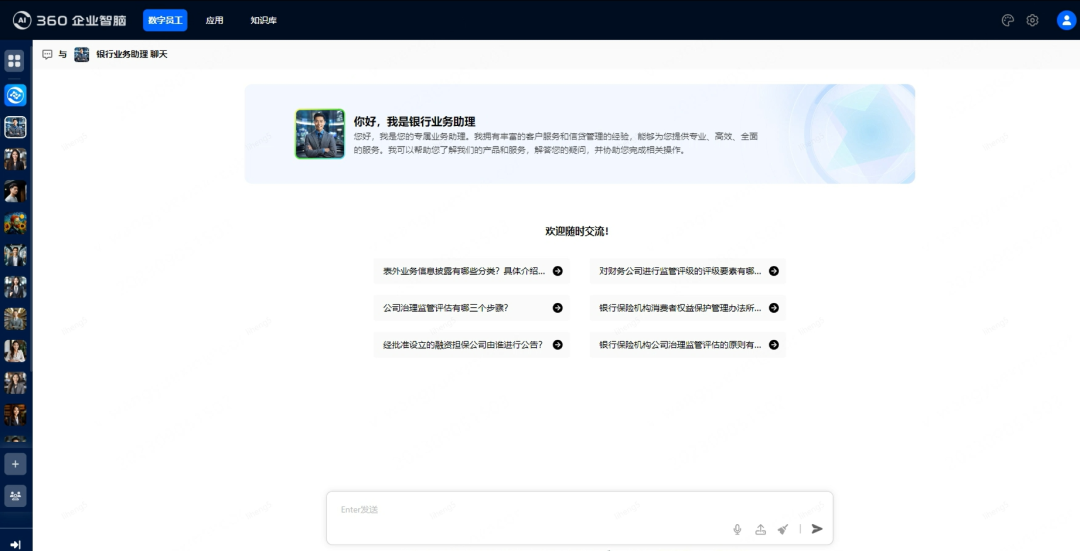Open the people group icon in sidebar
The width and height of the screenshot is (1080, 551).
point(15,496)
